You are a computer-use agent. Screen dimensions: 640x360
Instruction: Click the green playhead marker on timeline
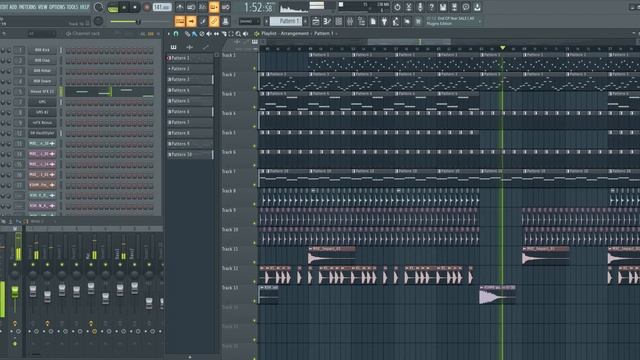pyautogui.click(x=503, y=48)
